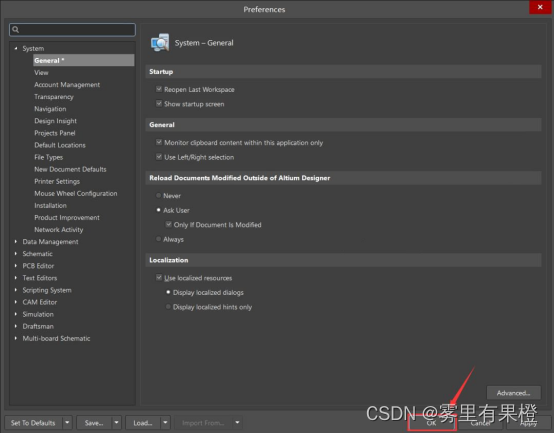The height and width of the screenshot is (433, 554).
Task: Select the Never reload option
Action: tap(158, 195)
